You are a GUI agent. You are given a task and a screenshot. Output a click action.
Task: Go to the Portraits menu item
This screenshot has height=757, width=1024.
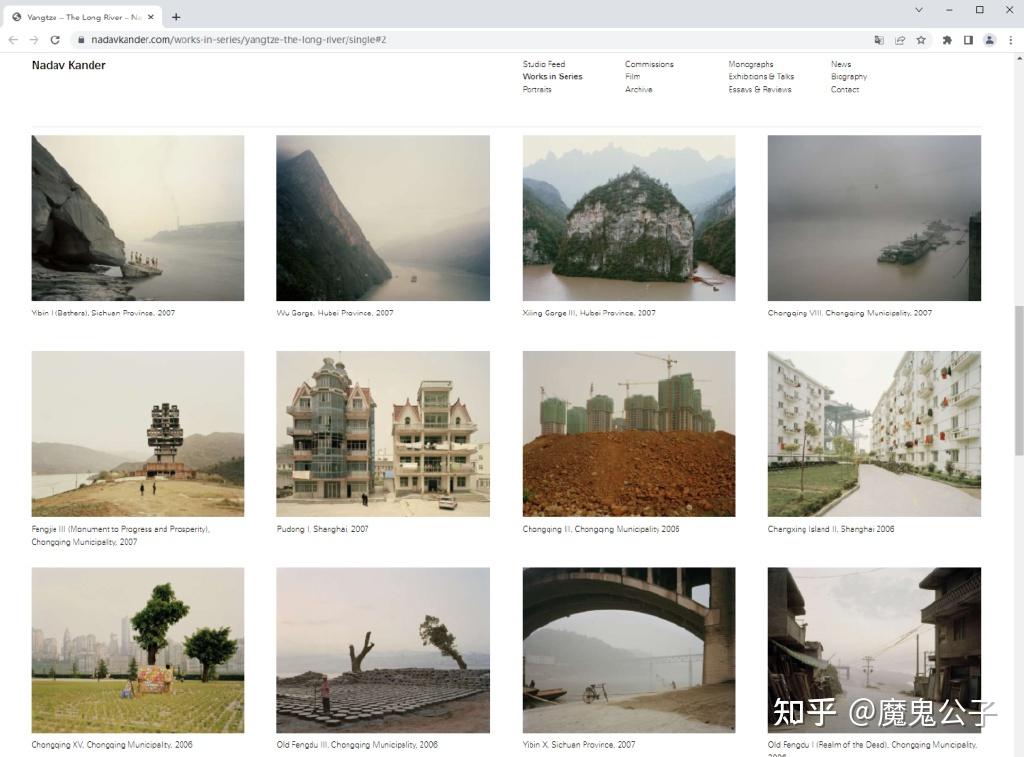click(x=537, y=89)
